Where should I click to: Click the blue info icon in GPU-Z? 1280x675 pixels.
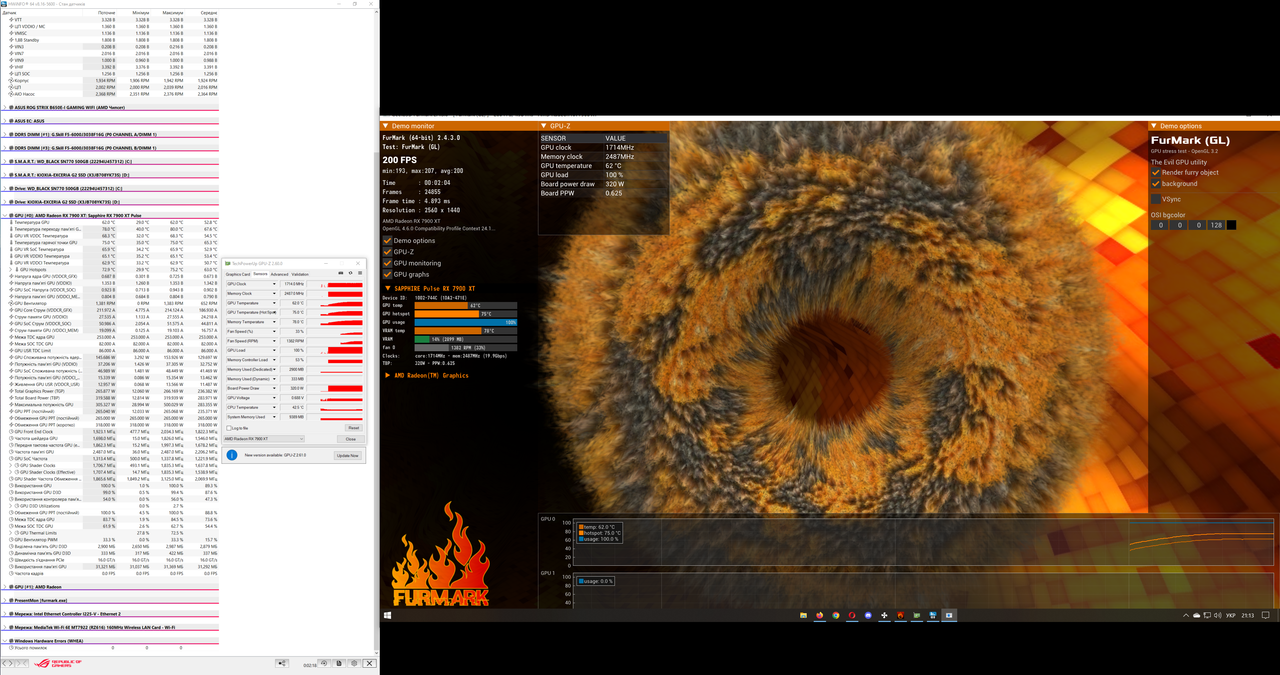(232, 455)
